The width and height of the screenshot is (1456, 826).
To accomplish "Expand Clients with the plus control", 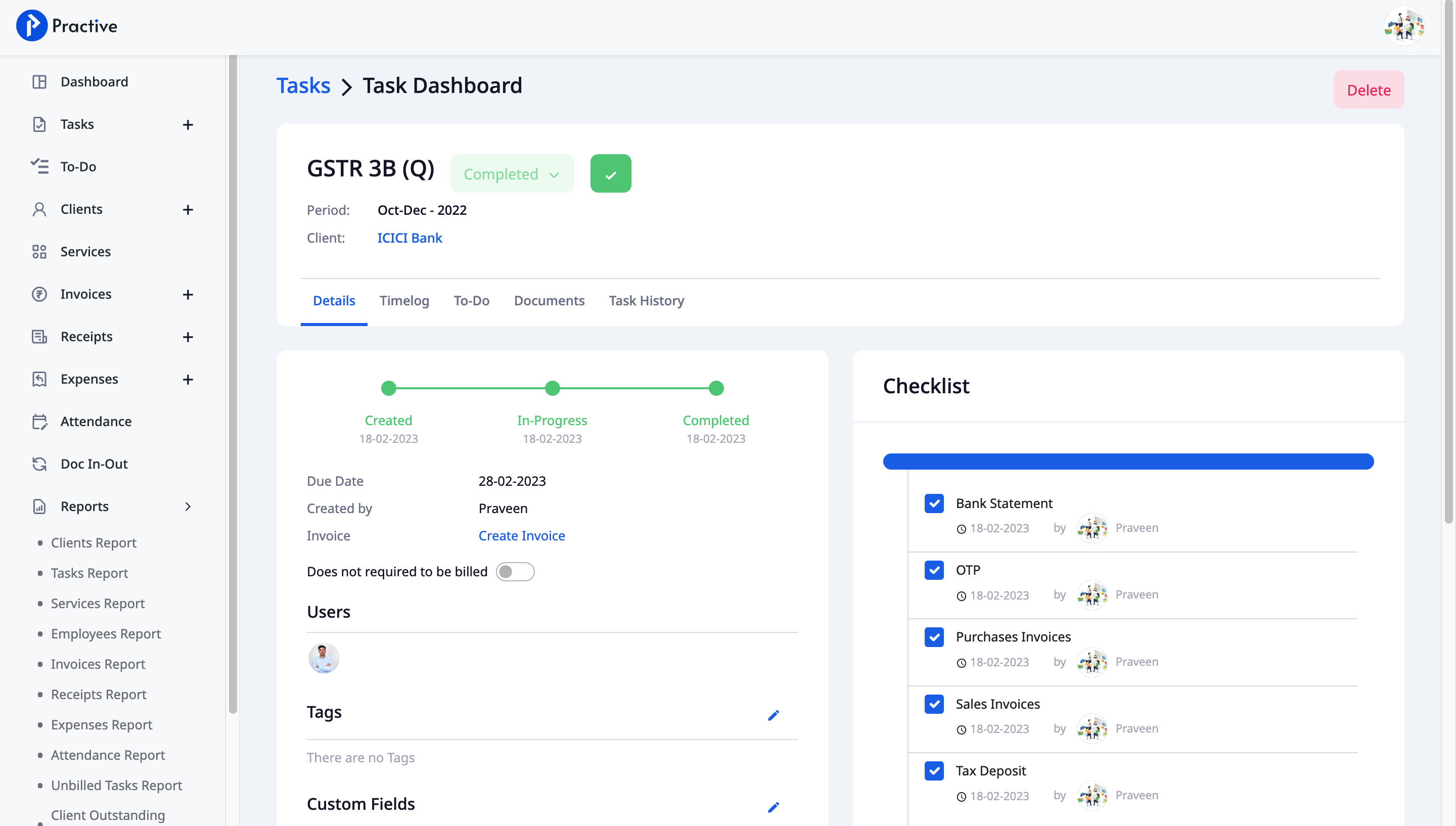I will (188, 209).
